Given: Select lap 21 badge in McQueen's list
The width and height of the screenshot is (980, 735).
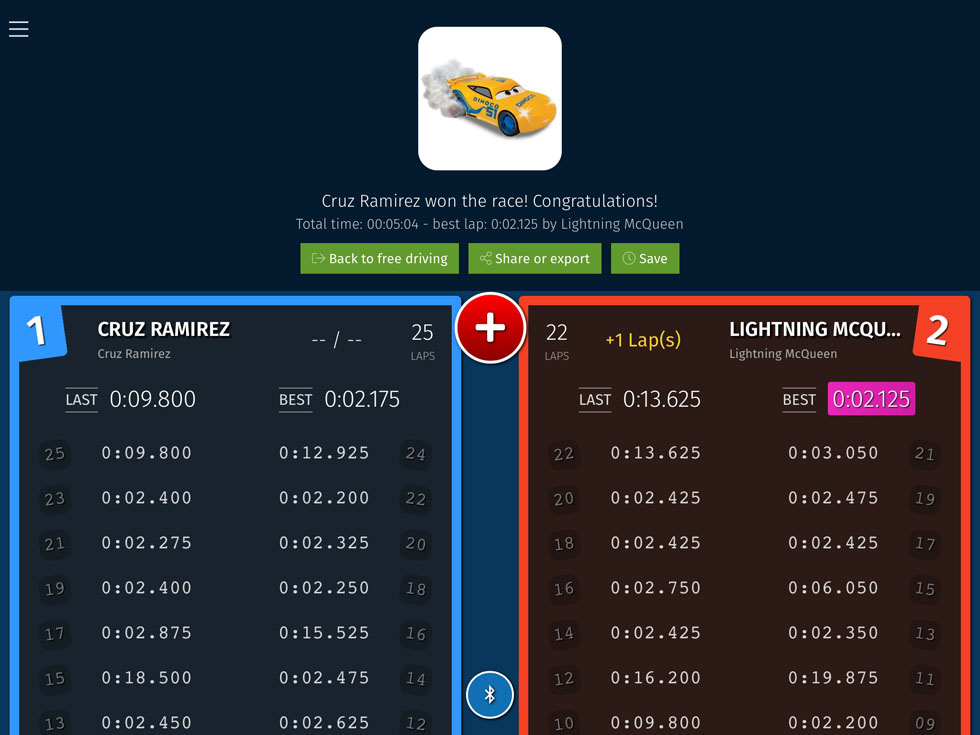Looking at the screenshot, I should (925, 454).
